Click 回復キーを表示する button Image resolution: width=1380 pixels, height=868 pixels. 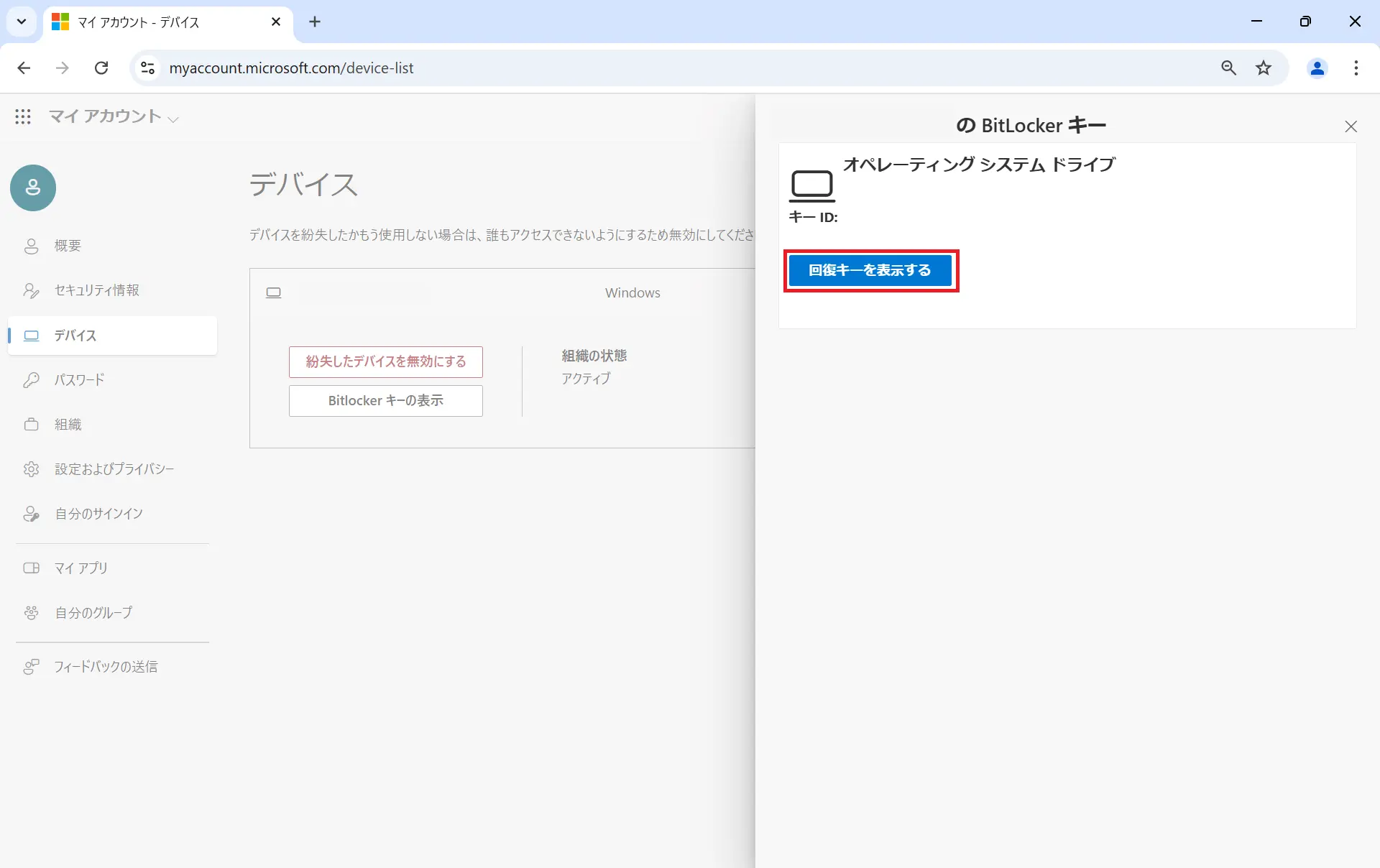[870, 270]
